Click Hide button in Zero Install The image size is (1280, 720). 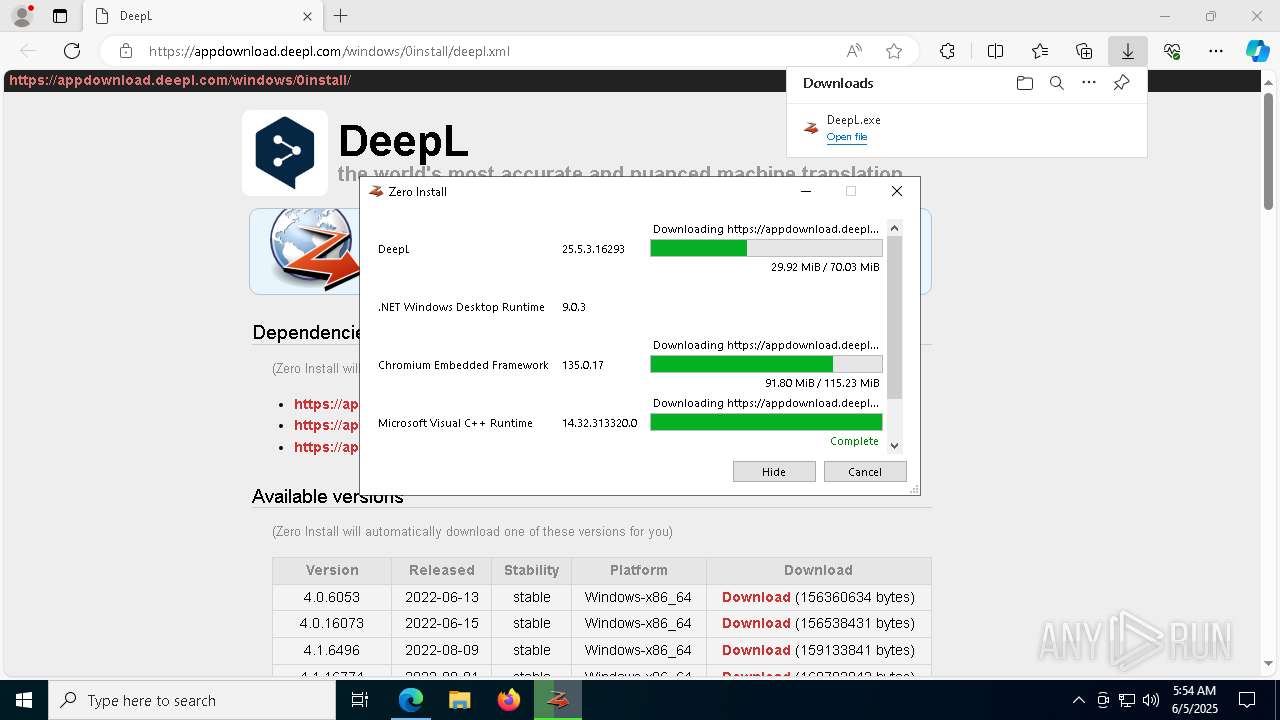[774, 472]
